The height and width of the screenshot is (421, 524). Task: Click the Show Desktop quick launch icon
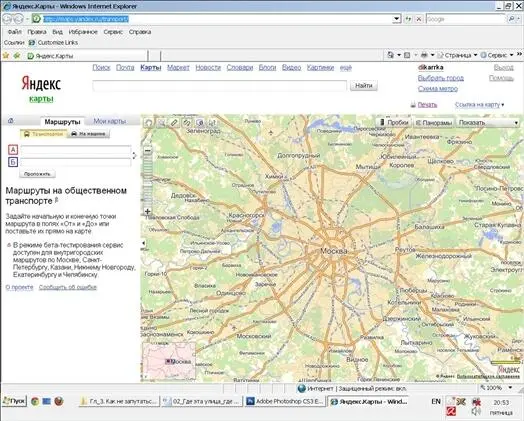(x=47, y=401)
